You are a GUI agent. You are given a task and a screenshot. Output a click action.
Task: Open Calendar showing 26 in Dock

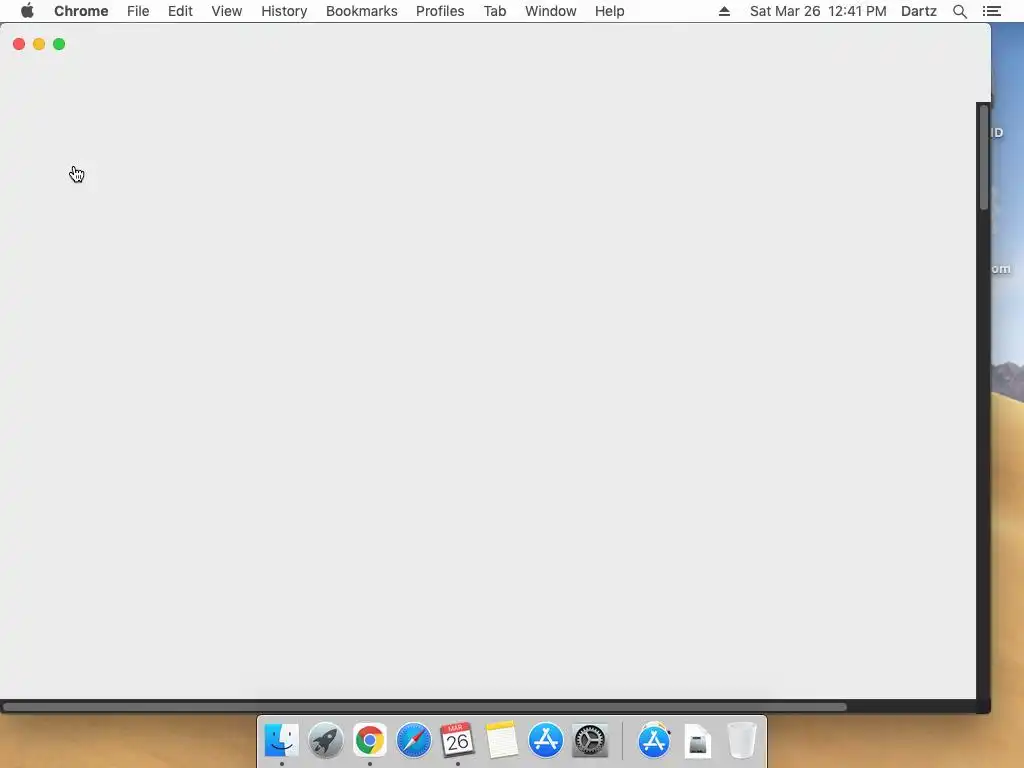click(x=457, y=741)
